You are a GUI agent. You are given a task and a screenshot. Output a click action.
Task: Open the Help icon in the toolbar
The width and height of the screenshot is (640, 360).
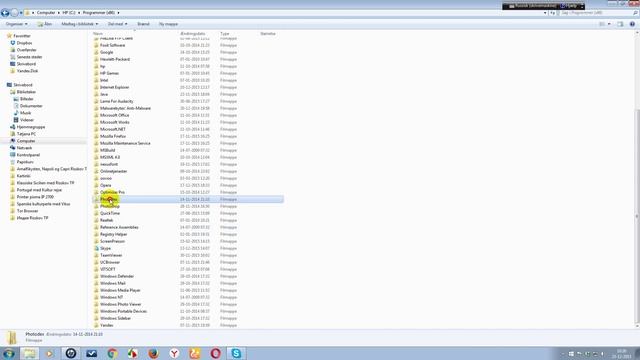point(632,24)
